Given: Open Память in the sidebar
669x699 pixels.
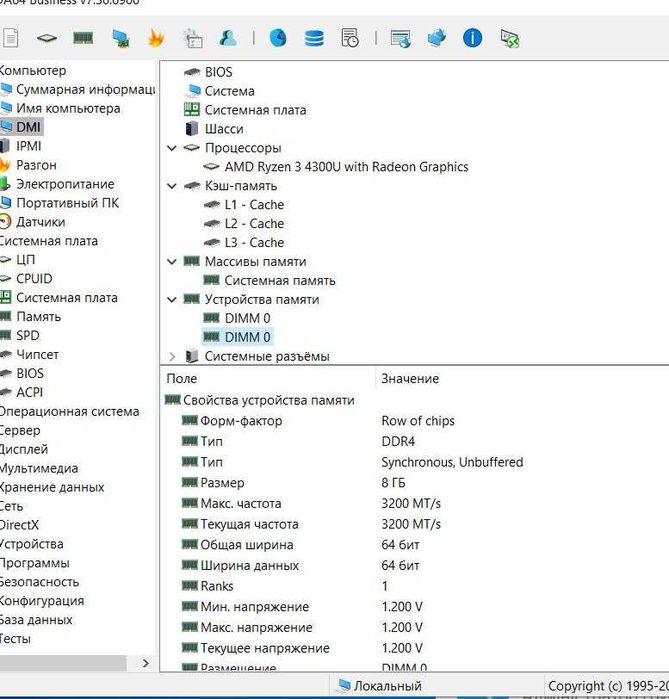Looking at the screenshot, I should 38,317.
